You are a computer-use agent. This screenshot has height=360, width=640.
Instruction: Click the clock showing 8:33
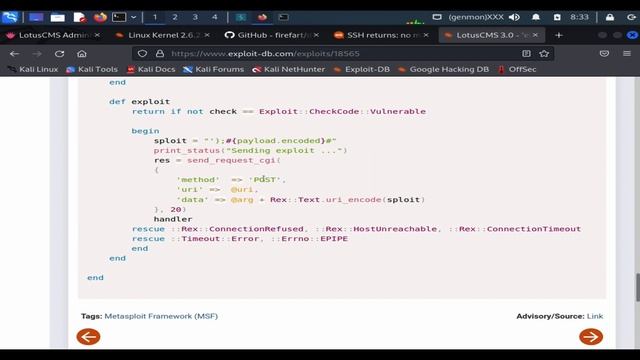pos(579,17)
